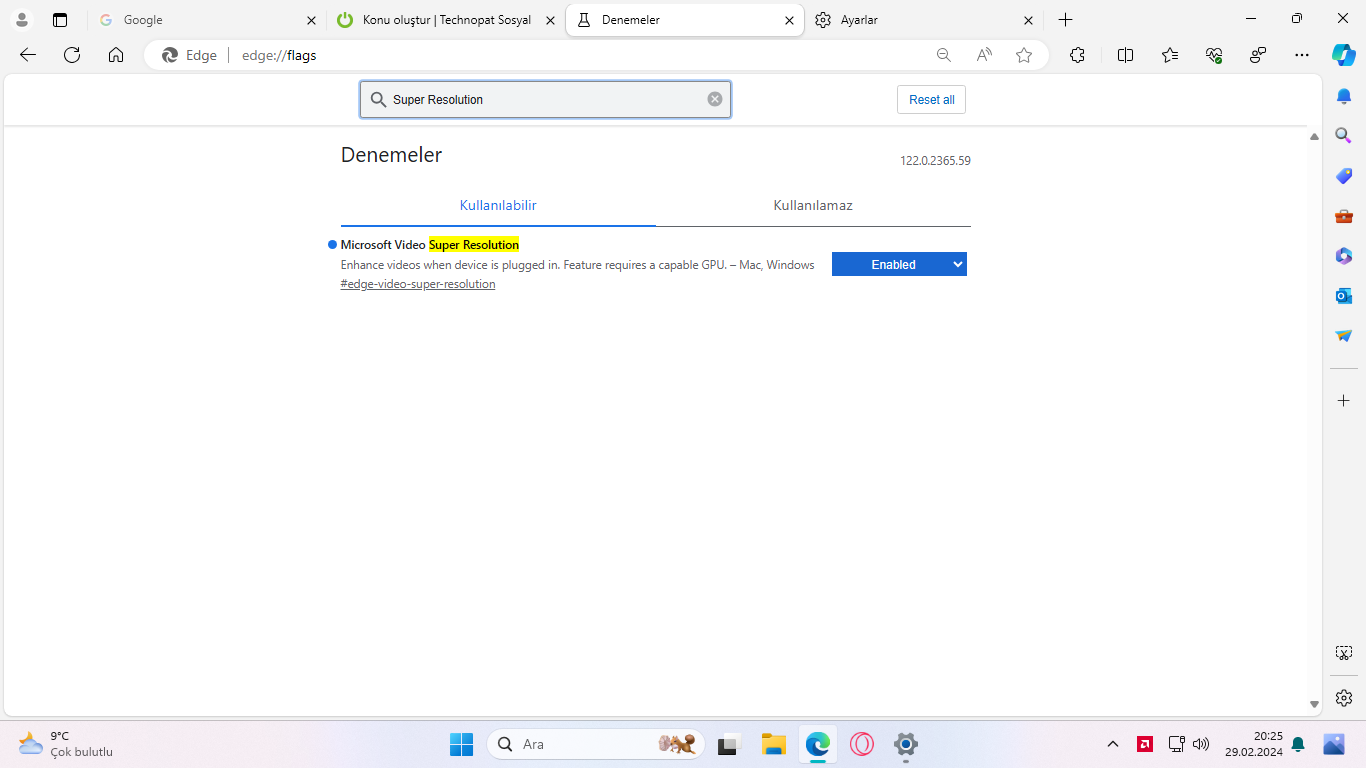Open Windows Settings from the taskbar
This screenshot has width=1366, height=768.
[x=906, y=744]
